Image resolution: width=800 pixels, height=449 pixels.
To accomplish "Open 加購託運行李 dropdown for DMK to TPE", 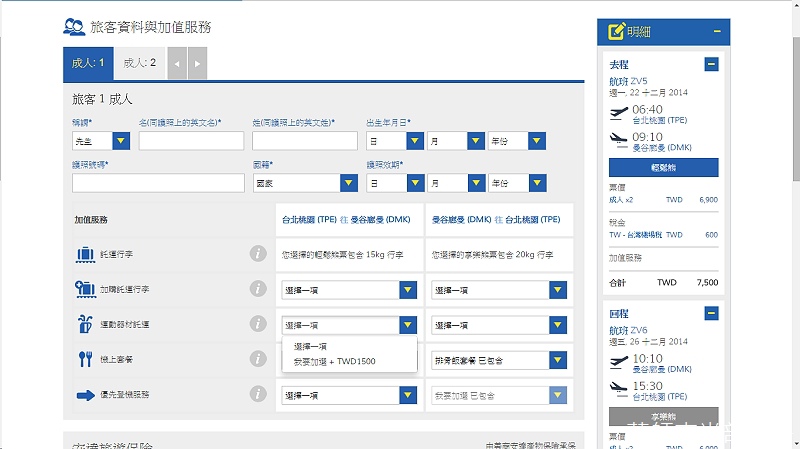I will click(x=499, y=290).
